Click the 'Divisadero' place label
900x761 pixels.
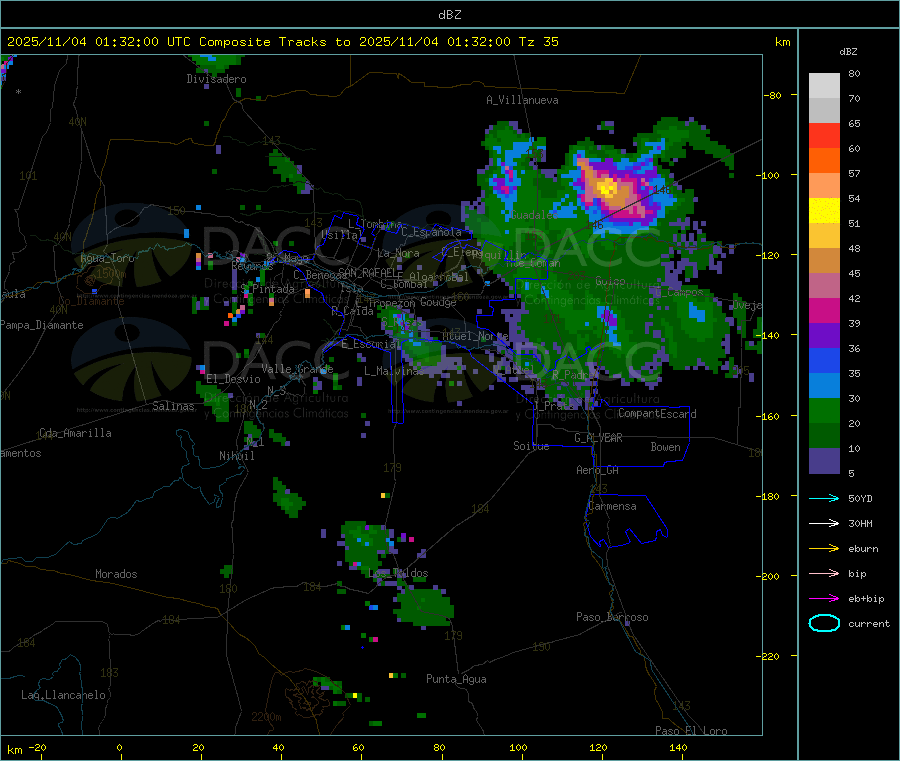coord(216,79)
